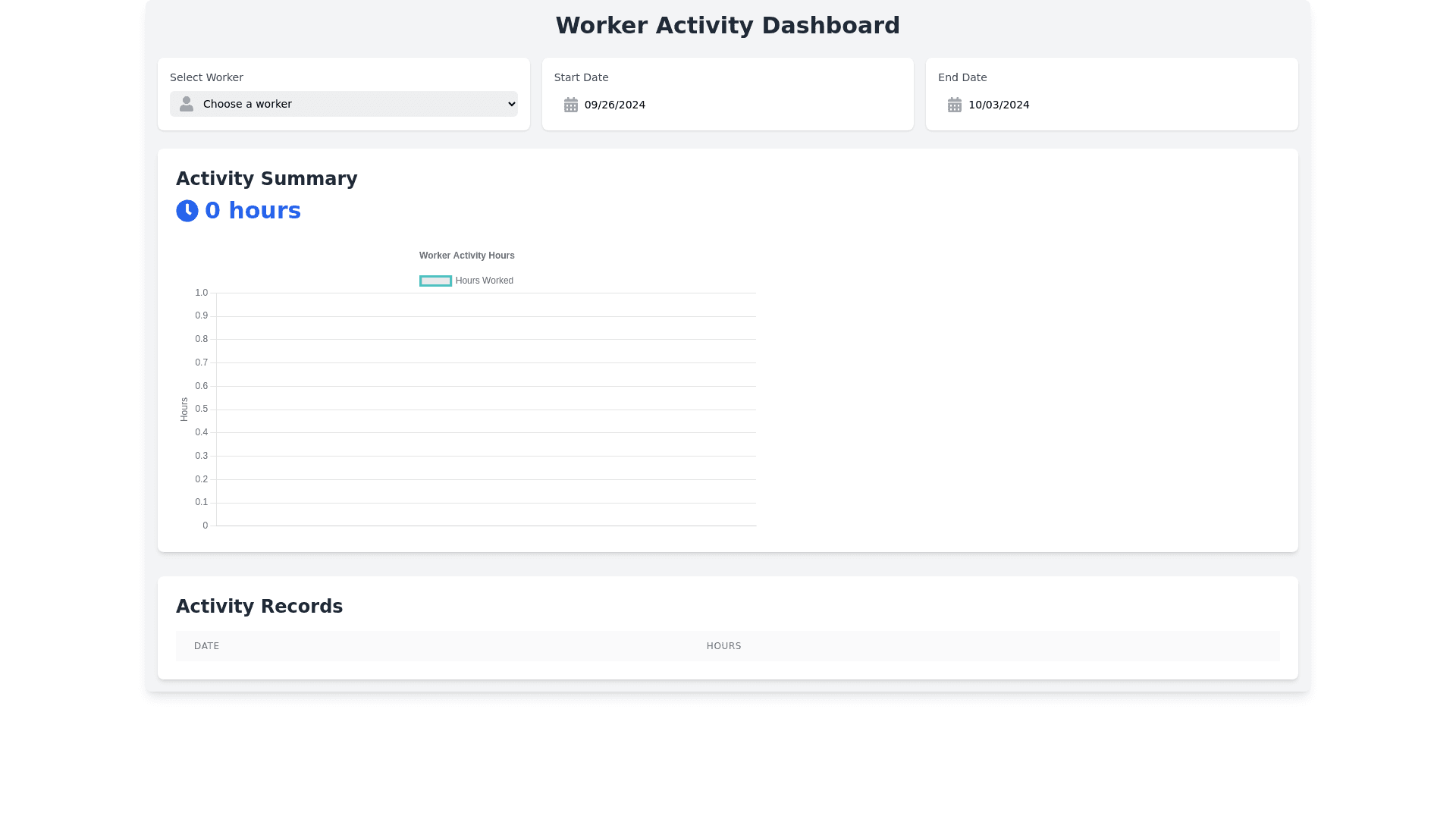1456x819 pixels.
Task: Edit the 10/03/2024 end date field
Action: coord(999,105)
